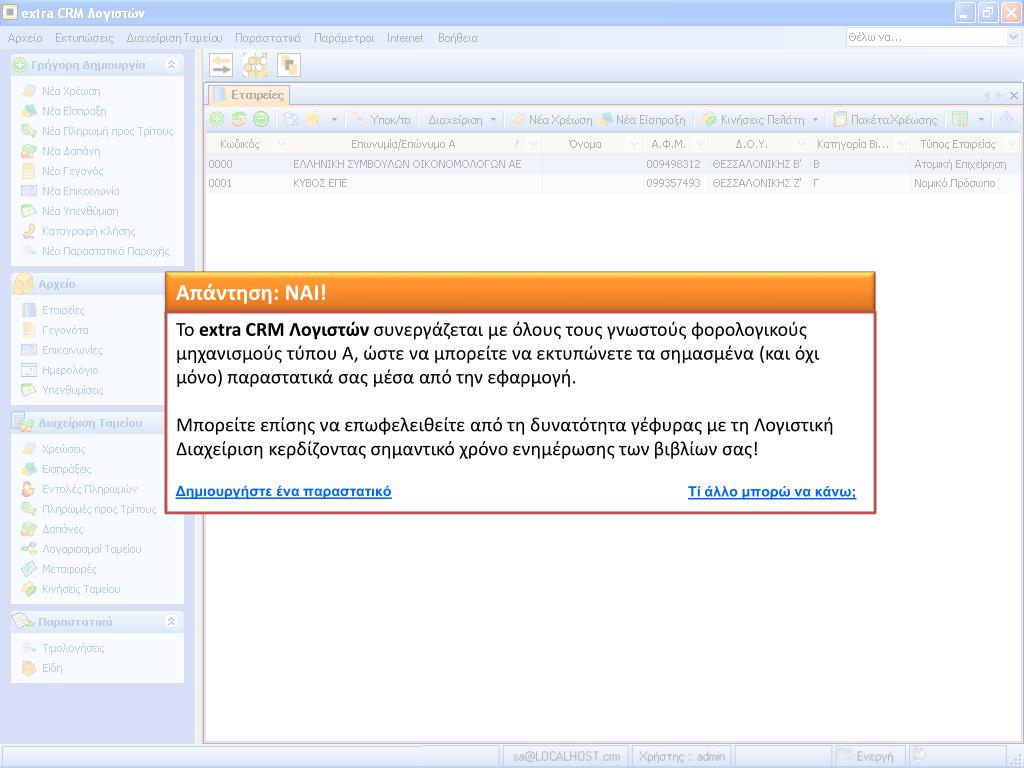
Task: Follow the Τί άλλο μπορώ να κάνω; link
Action: click(x=771, y=491)
